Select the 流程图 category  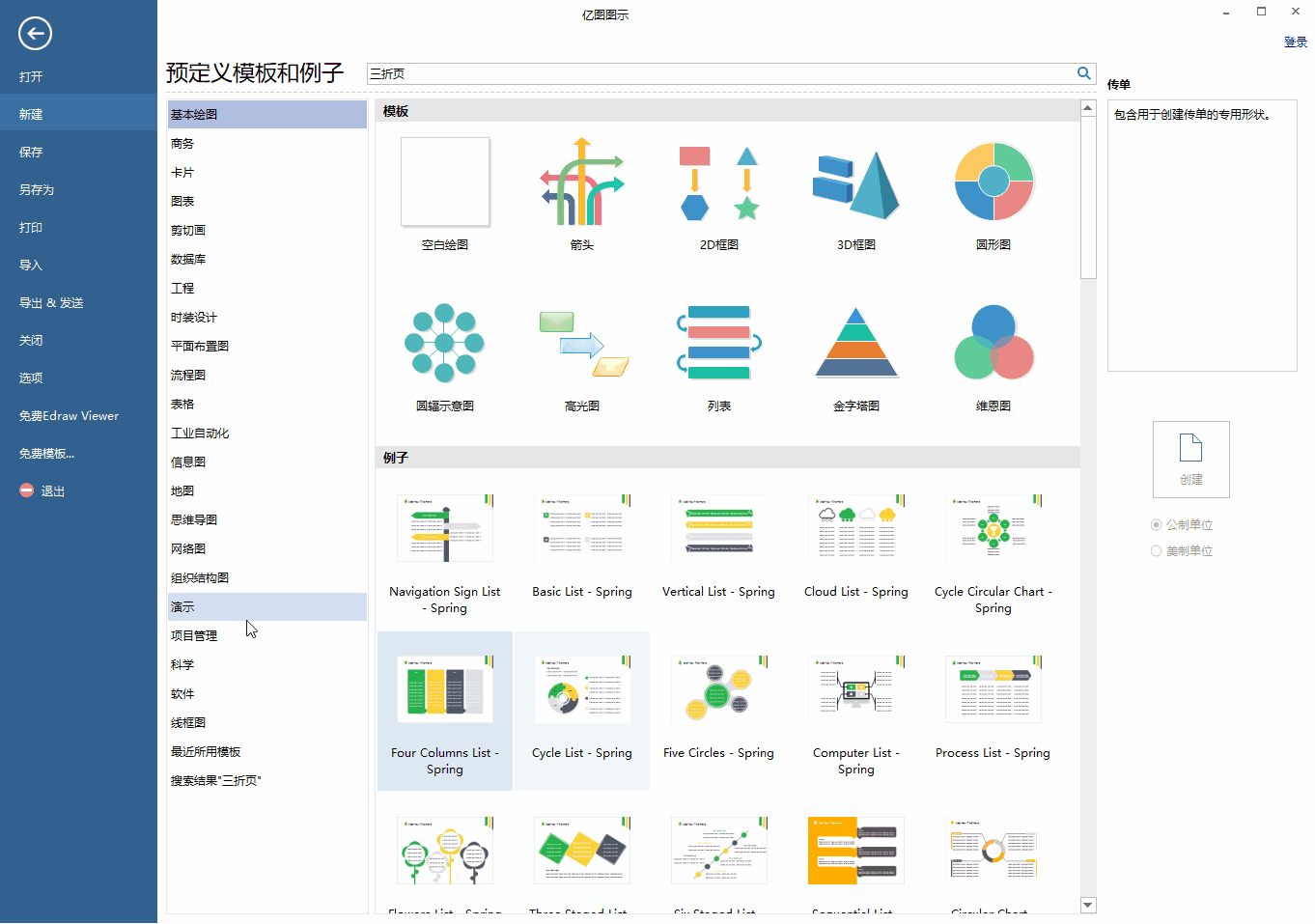tap(188, 376)
